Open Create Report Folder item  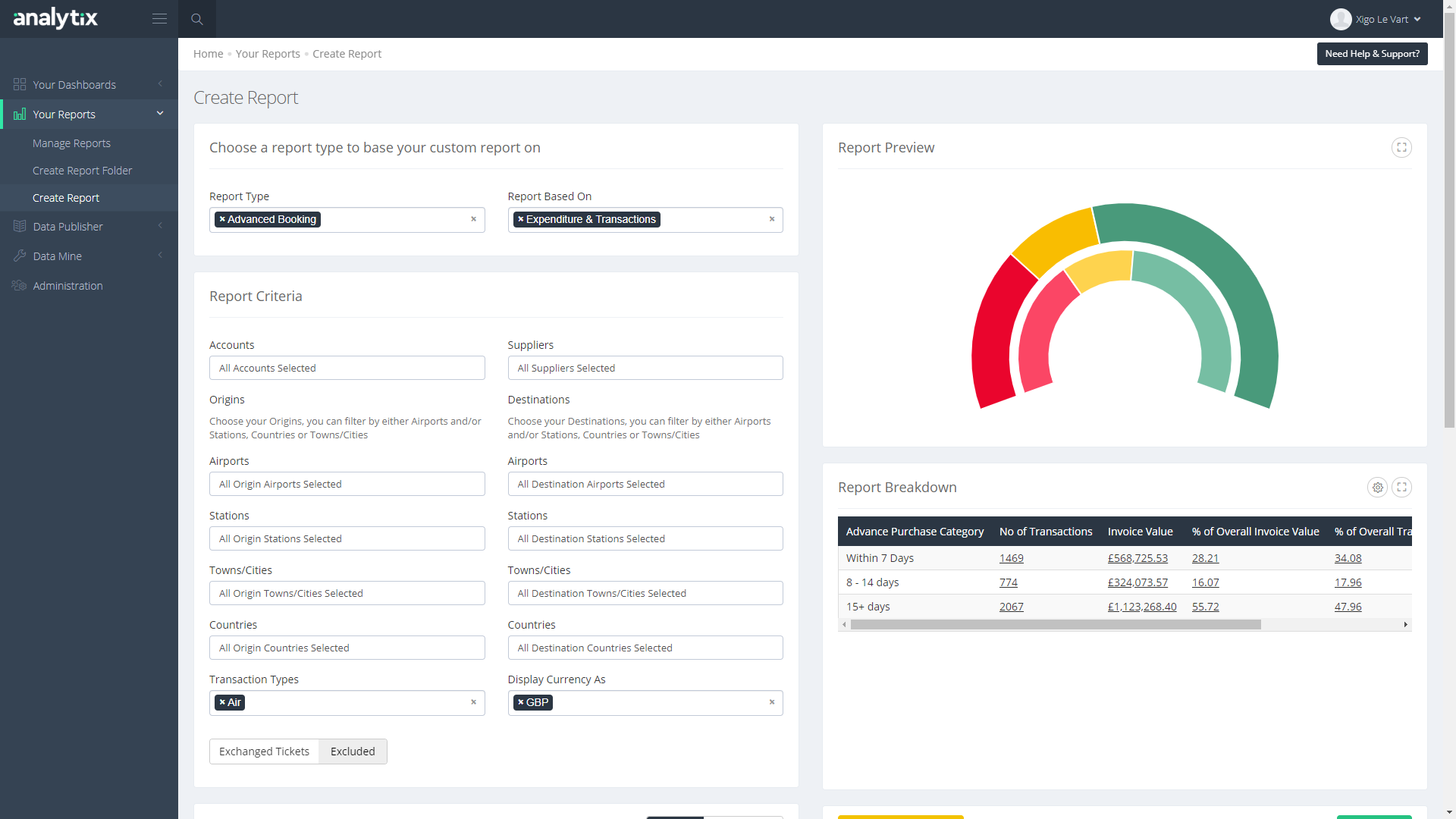pos(82,171)
